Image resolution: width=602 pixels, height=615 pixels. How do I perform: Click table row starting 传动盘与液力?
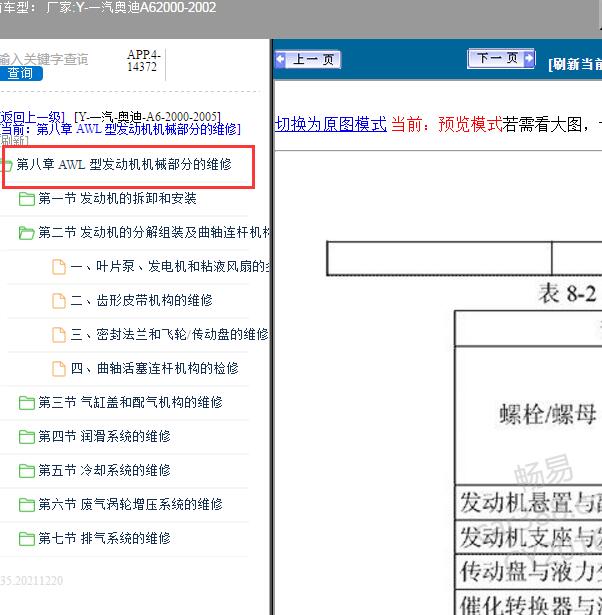(528, 571)
